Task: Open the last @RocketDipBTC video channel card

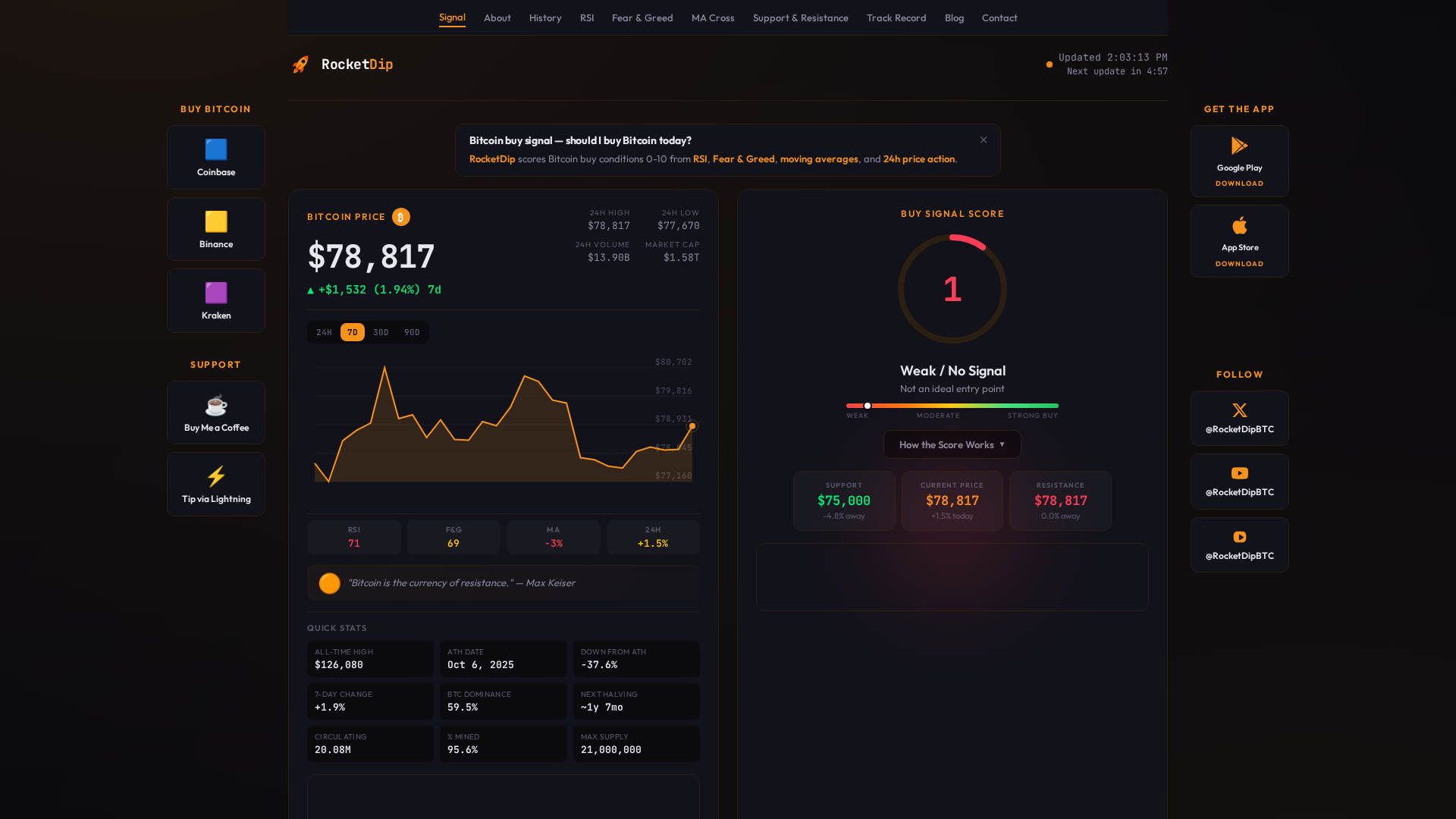Action: coord(1239,544)
